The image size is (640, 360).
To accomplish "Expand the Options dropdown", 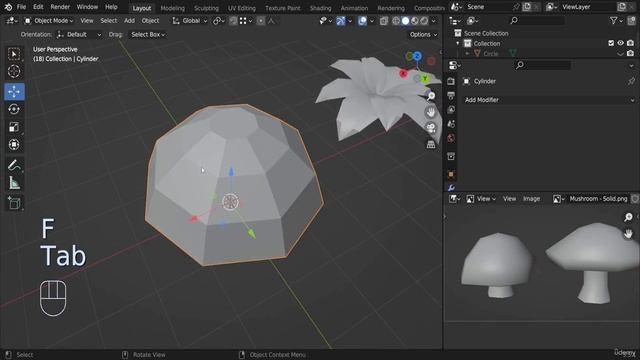I will coord(423,35).
